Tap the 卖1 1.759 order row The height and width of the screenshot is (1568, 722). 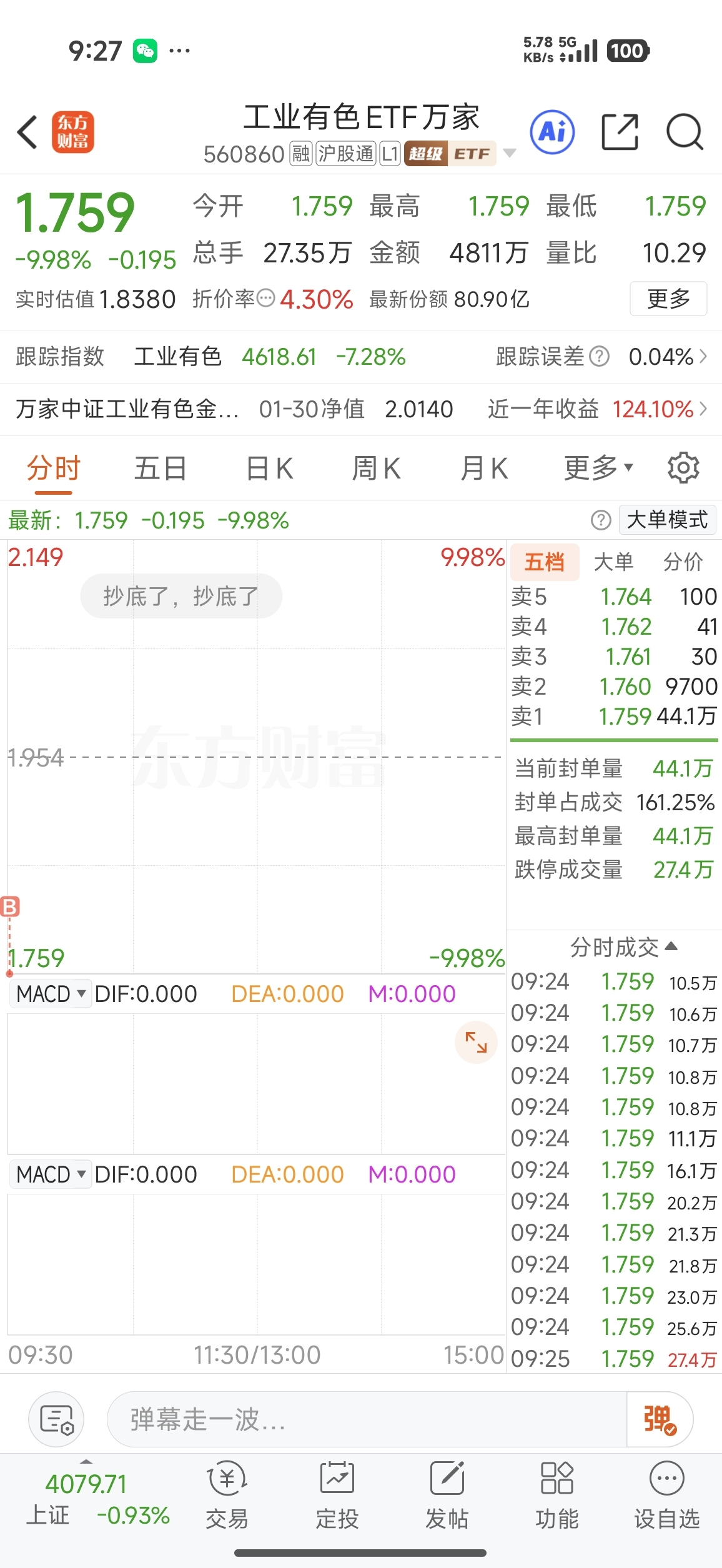pyautogui.click(x=614, y=716)
